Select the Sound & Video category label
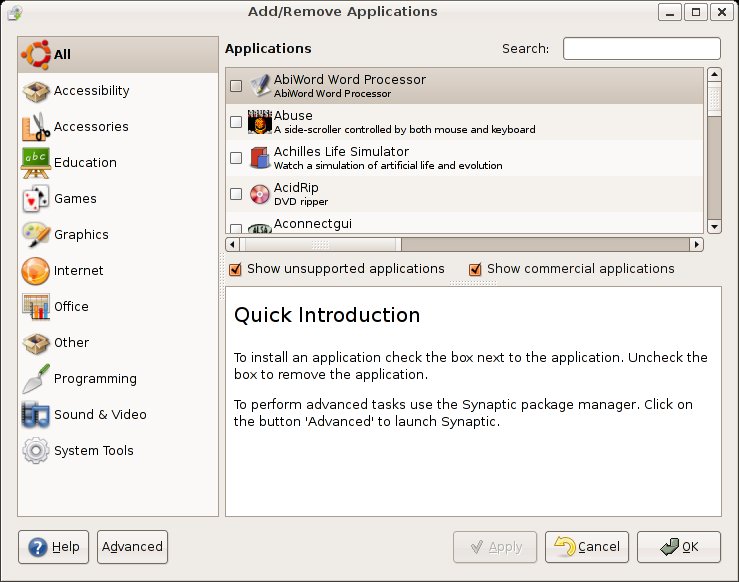 pyautogui.click(x=100, y=415)
